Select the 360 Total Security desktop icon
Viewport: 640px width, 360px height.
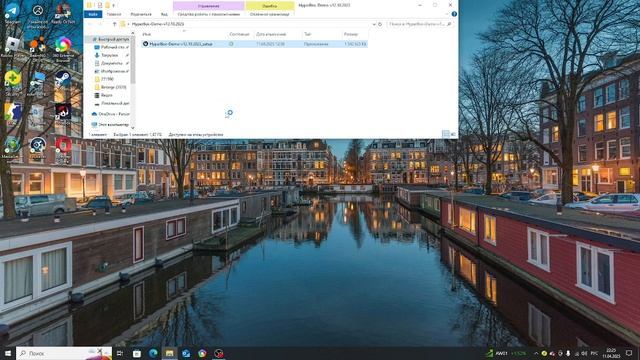(12, 81)
